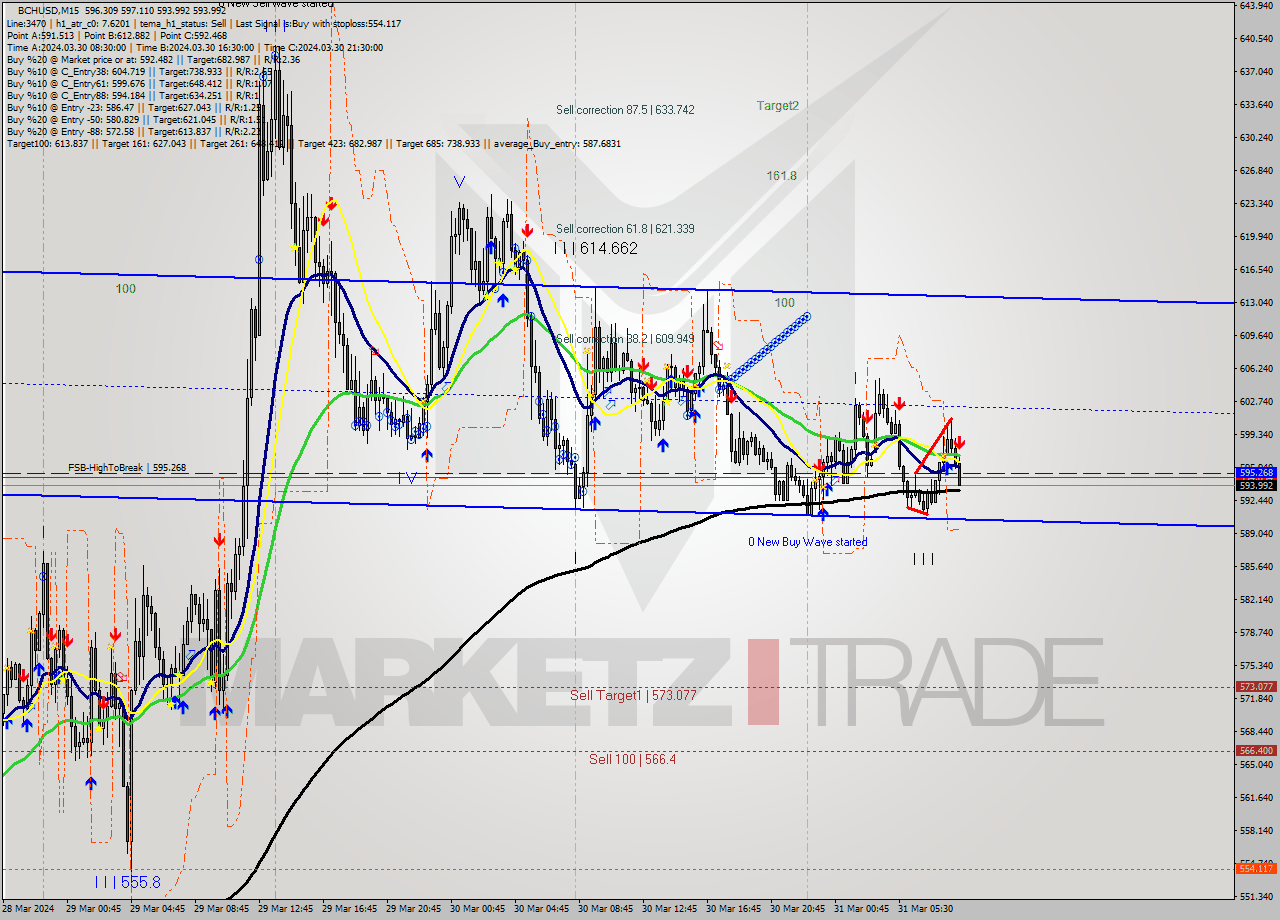The width and height of the screenshot is (1280, 920).
Task: Click the 643.940 price at axis top
Action: click(1255, 5)
